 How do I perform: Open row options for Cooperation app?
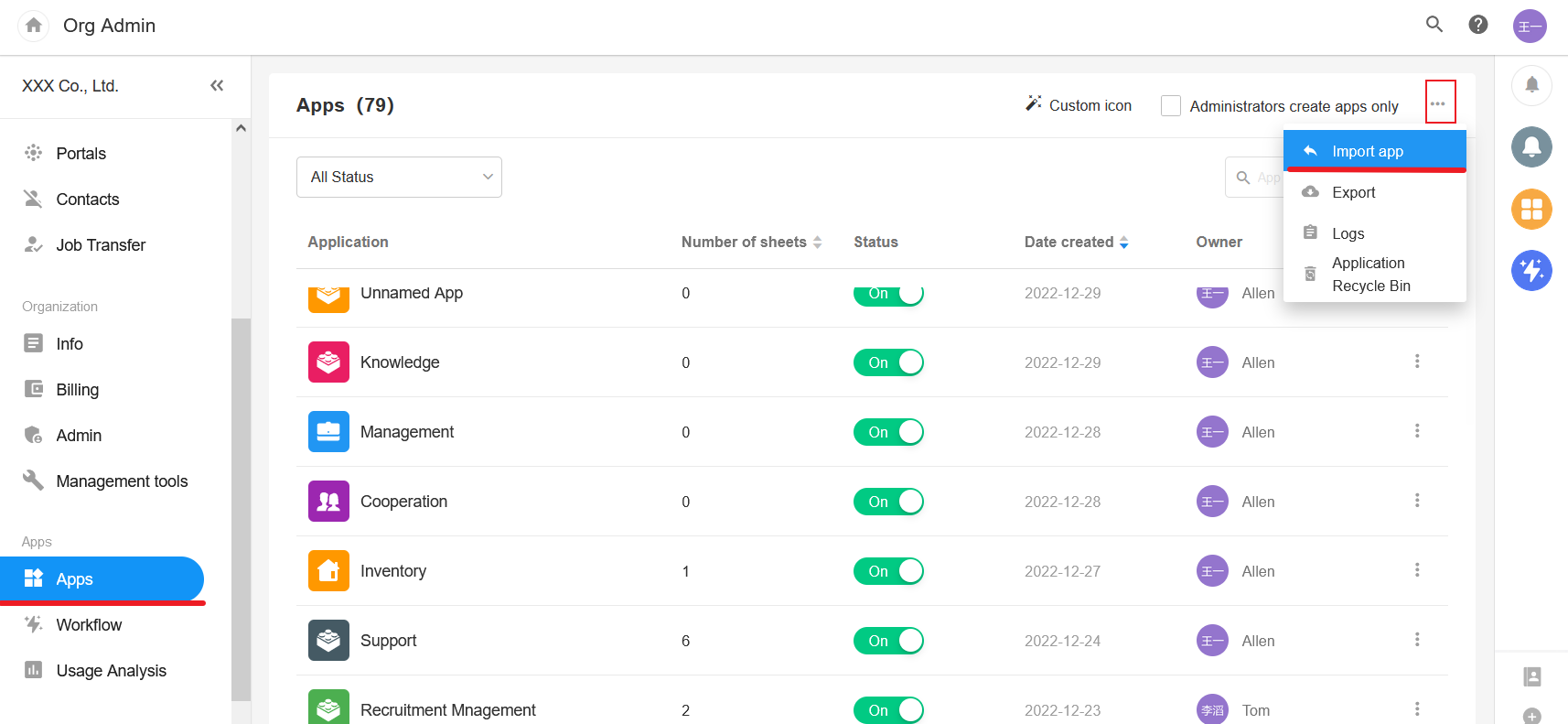(1417, 501)
